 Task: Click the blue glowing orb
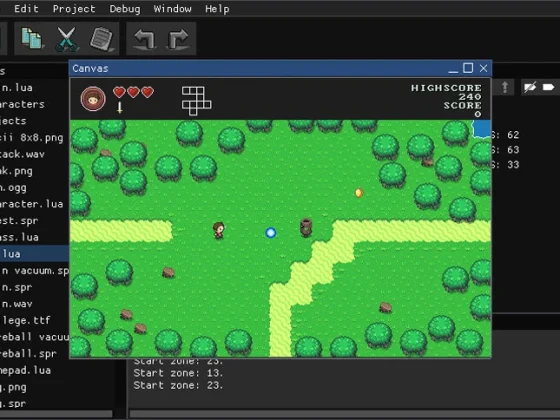(x=271, y=233)
